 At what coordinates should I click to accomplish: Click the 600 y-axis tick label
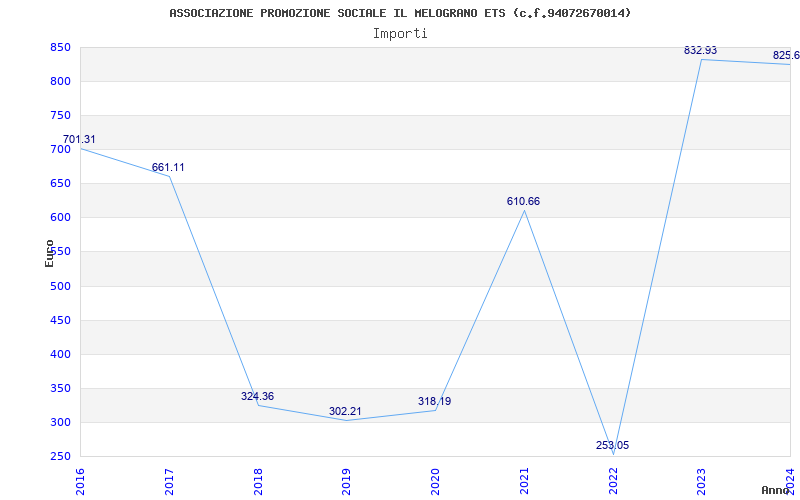click(60, 218)
